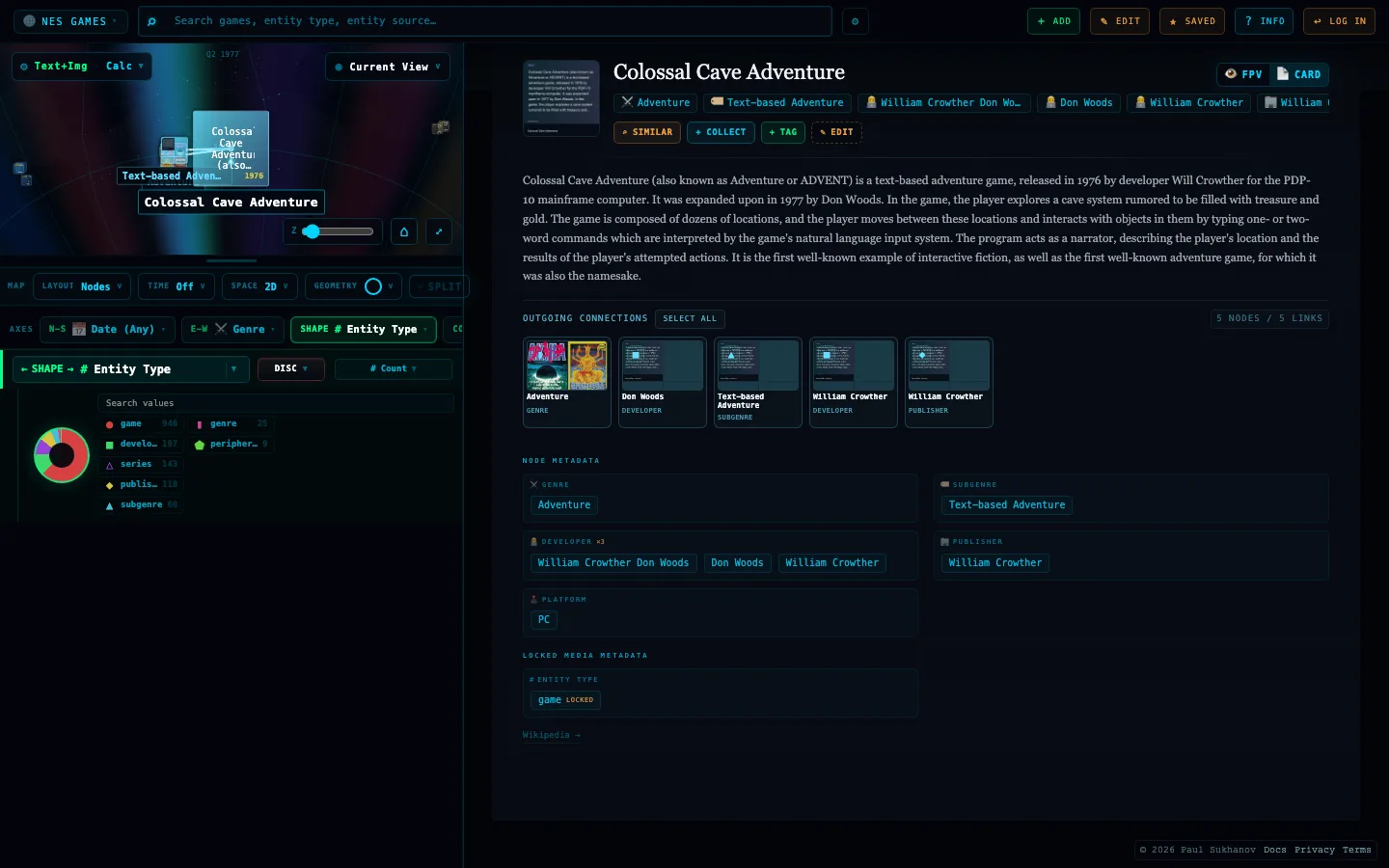Open the Wikipedia link
Screen dimensions: 1389x868
coord(552,736)
